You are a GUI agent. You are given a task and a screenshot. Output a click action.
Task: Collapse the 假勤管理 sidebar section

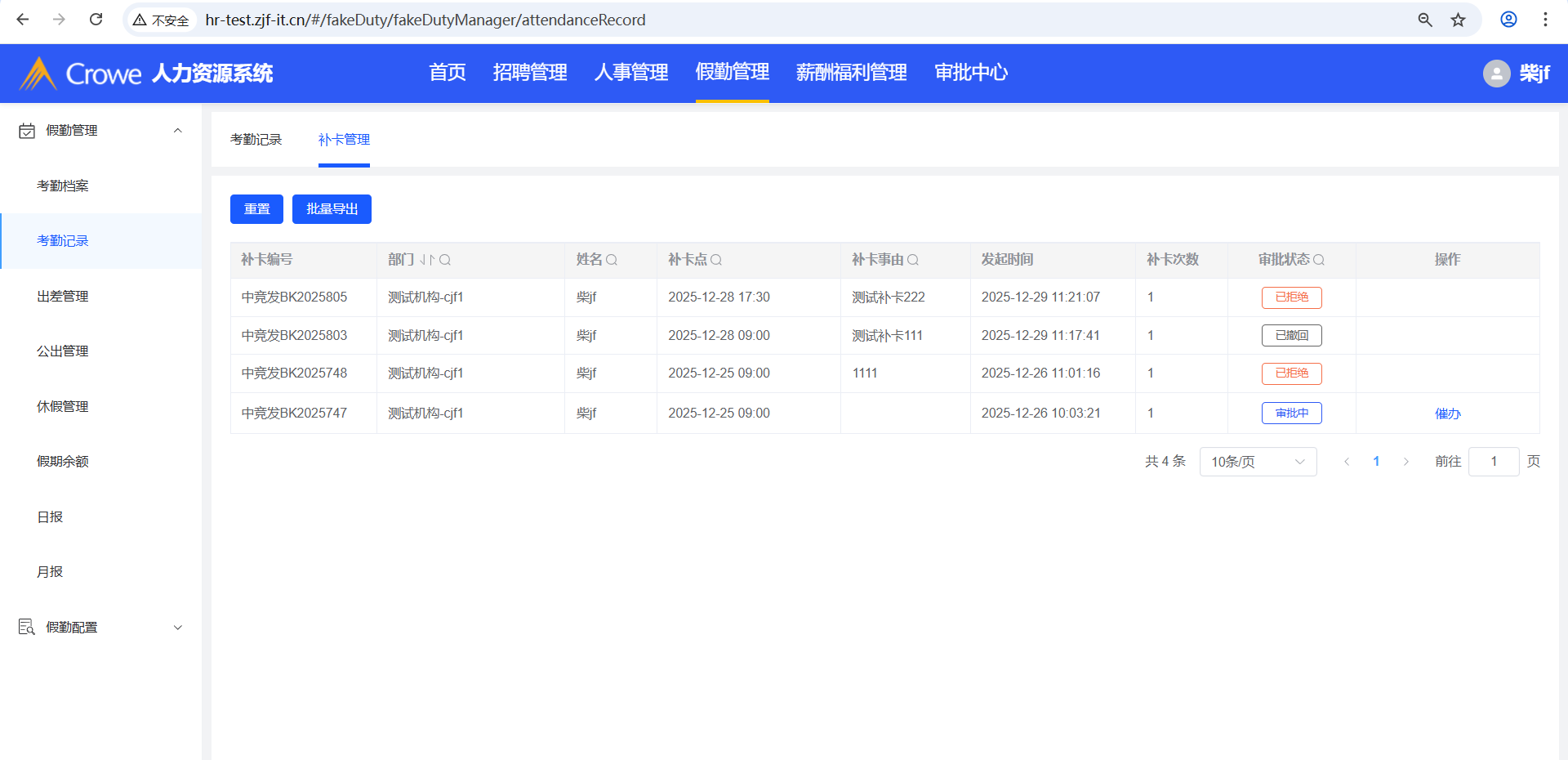177,131
